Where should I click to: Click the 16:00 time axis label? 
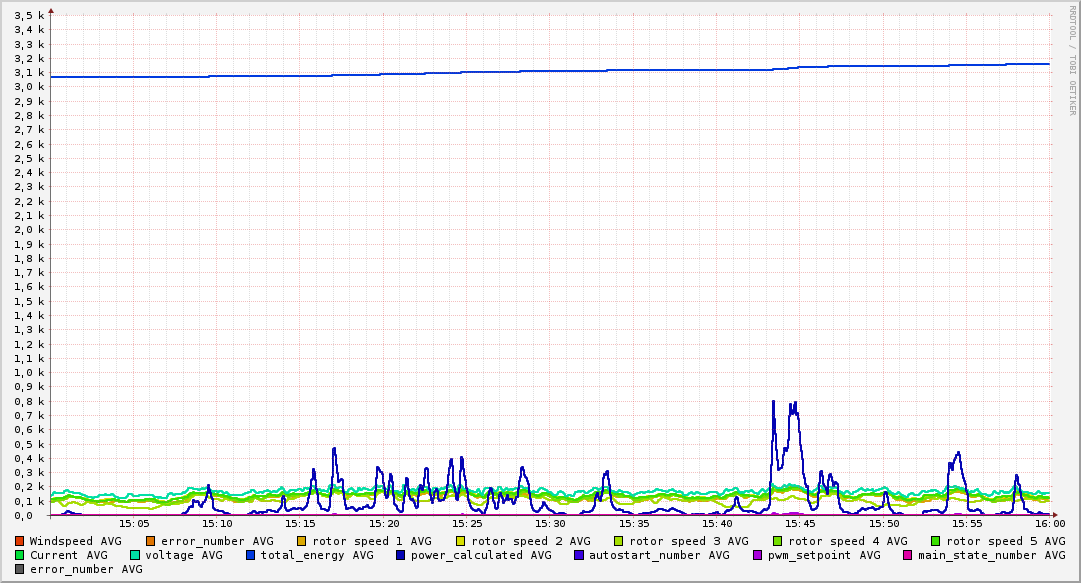1050,524
